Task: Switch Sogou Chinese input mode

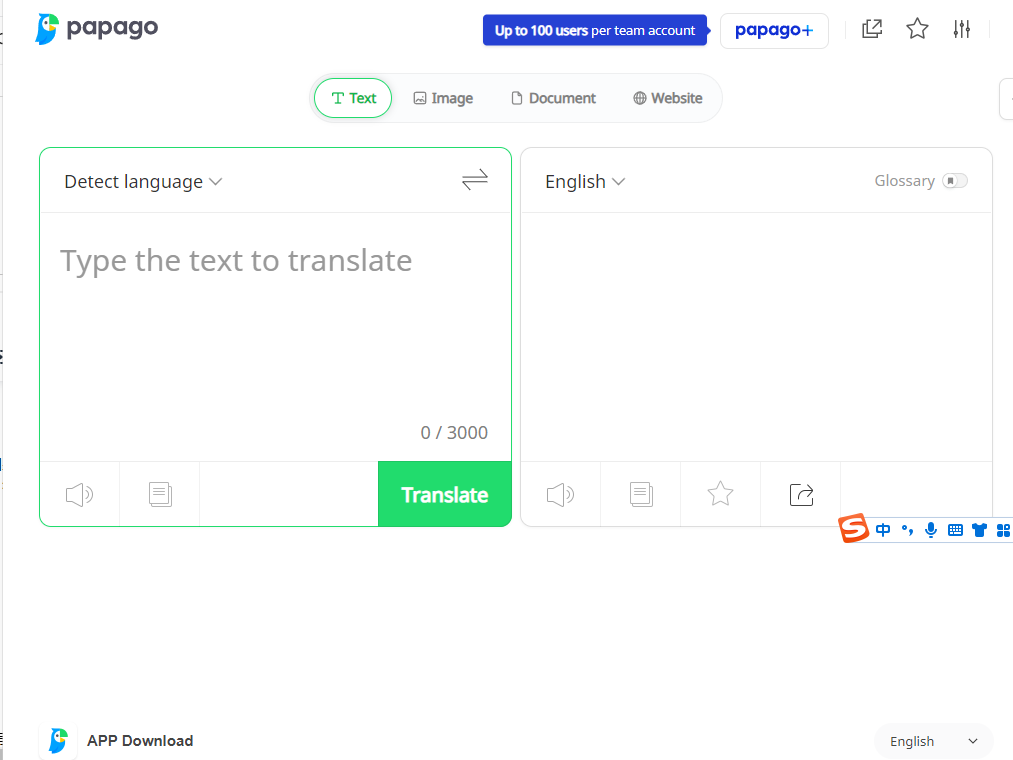Action: [x=882, y=531]
